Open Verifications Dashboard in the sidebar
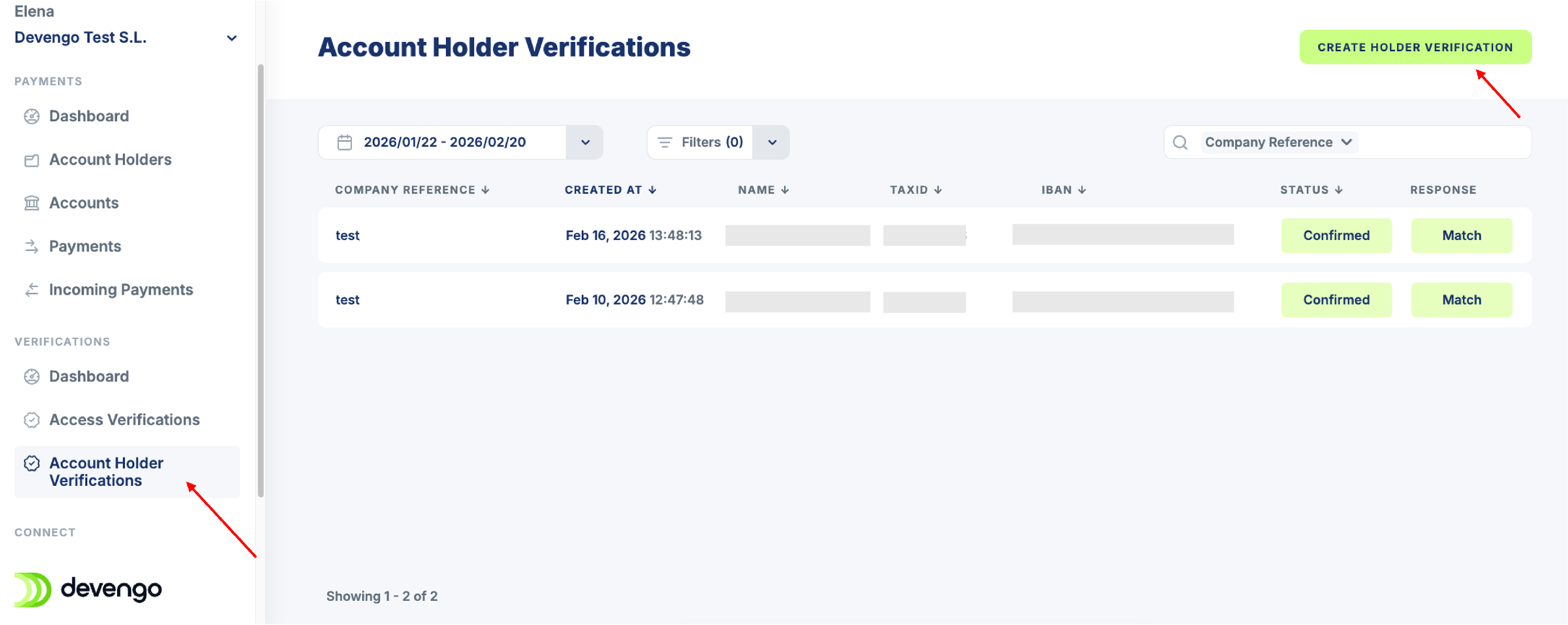The width and height of the screenshot is (1568, 625). [89, 377]
